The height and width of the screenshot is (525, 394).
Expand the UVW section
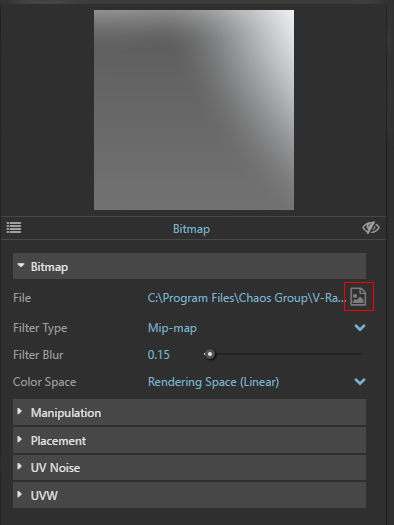[189, 495]
